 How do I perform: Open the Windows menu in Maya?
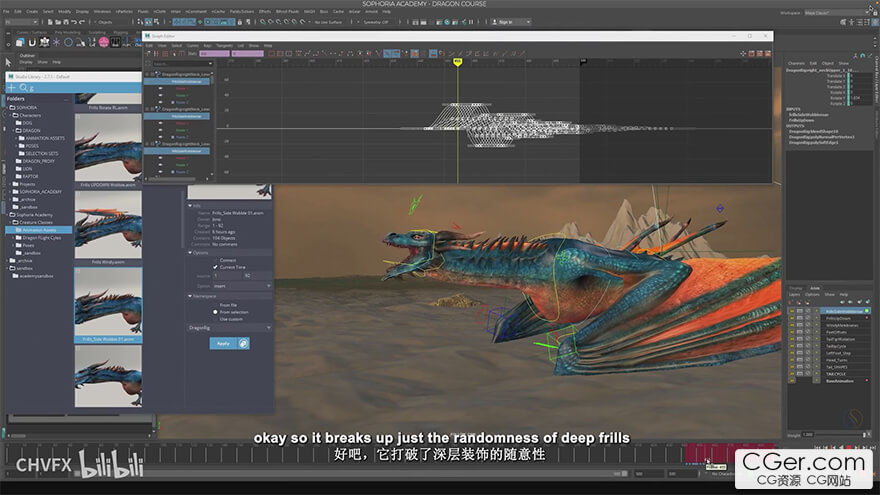(x=102, y=11)
